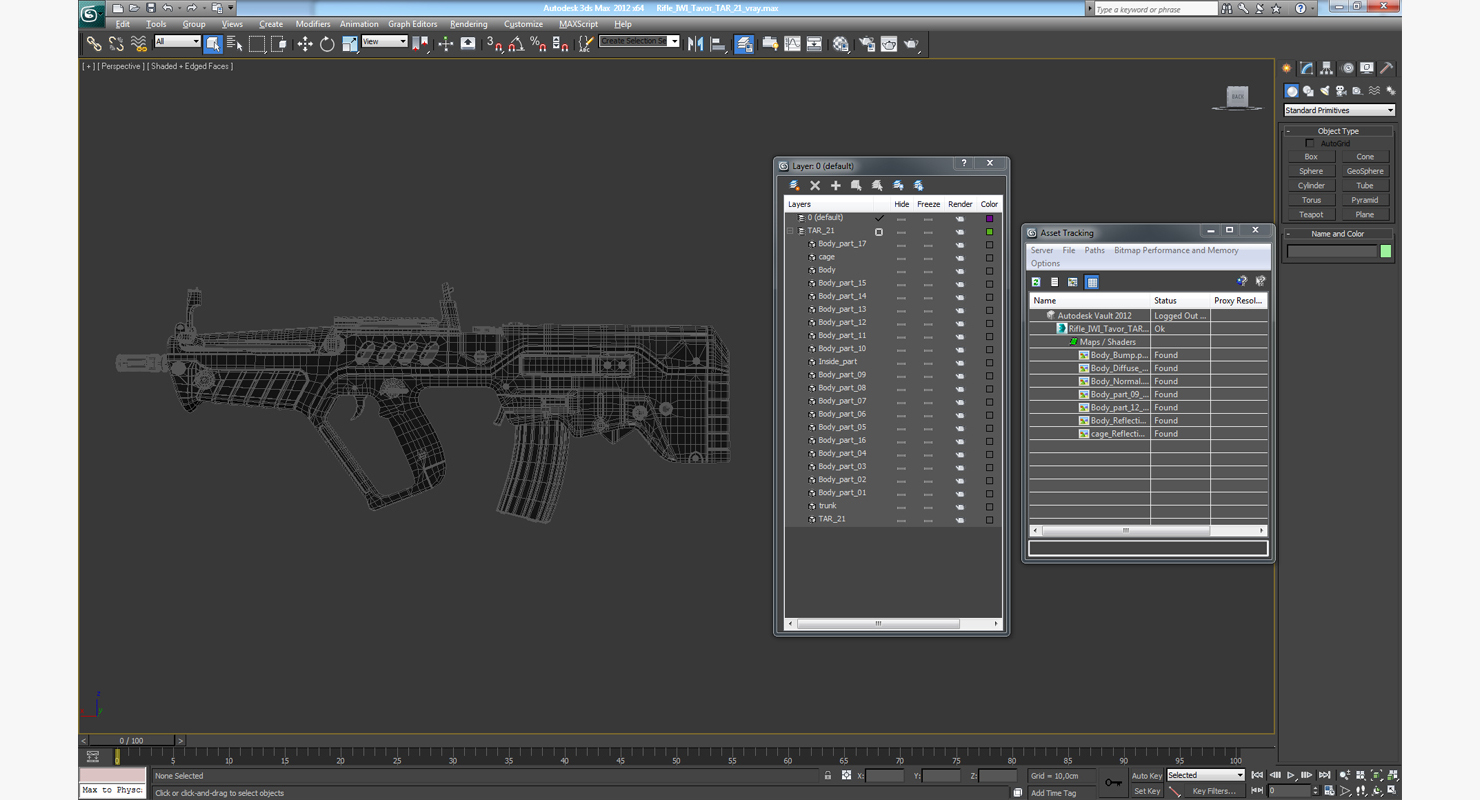
Task: Open the Modifiers menu
Action: 313,24
